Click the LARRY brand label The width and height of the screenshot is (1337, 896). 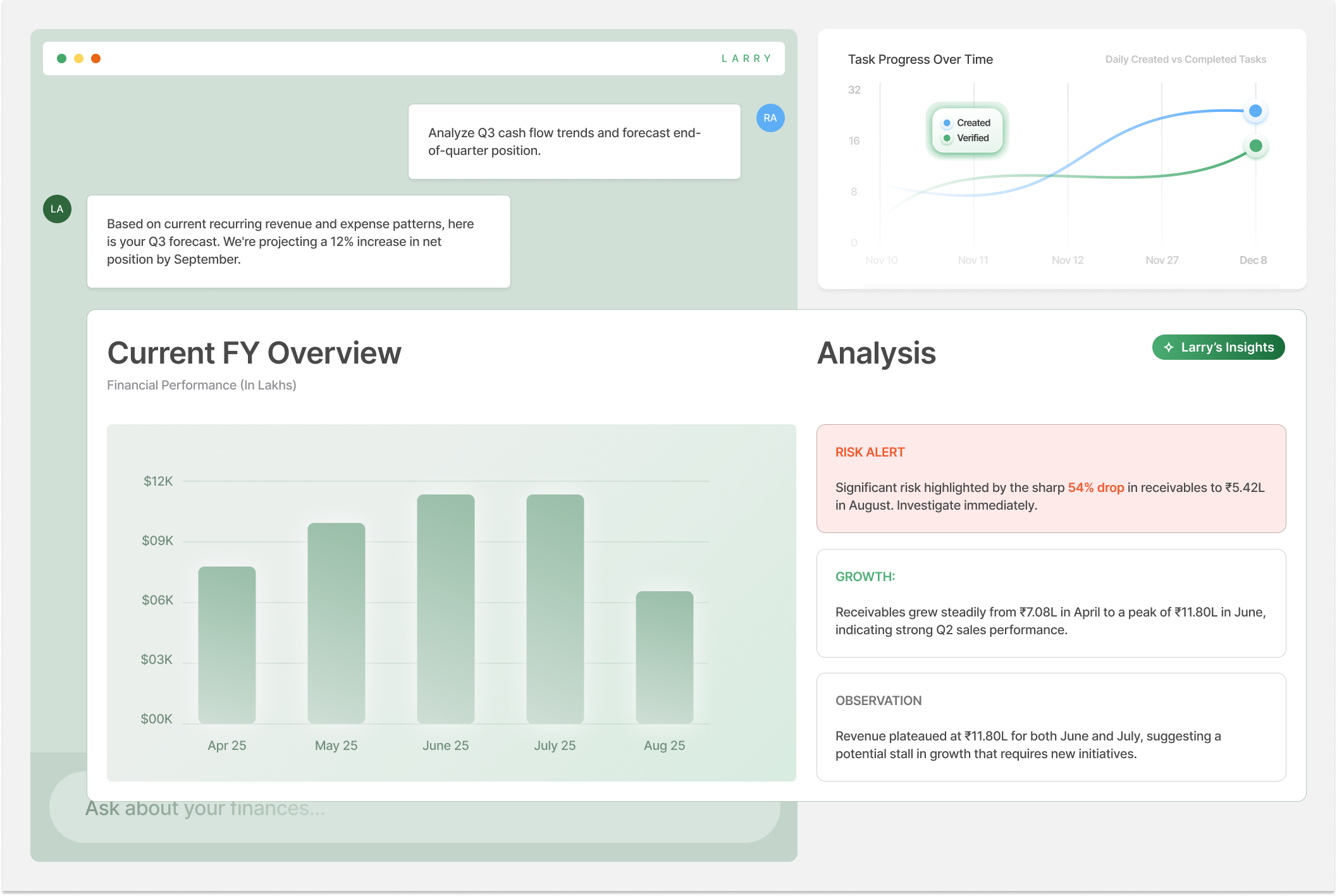(746, 59)
